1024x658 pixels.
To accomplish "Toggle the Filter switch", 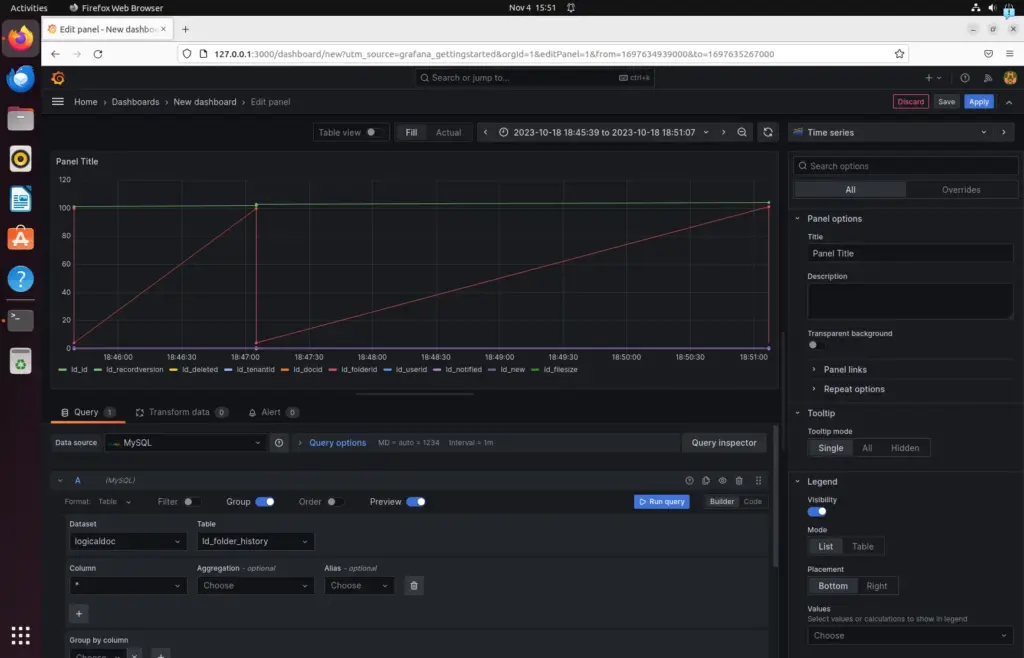I will (191, 502).
